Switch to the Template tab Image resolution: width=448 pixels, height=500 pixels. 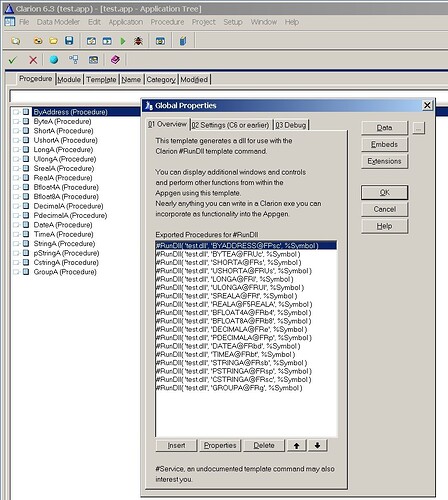(101, 80)
